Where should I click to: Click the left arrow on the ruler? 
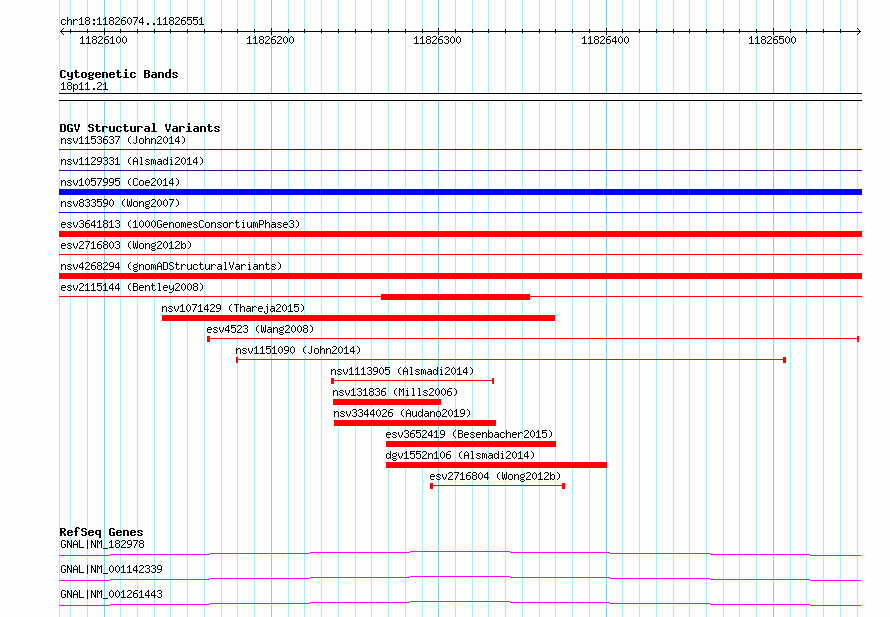(x=62, y=32)
